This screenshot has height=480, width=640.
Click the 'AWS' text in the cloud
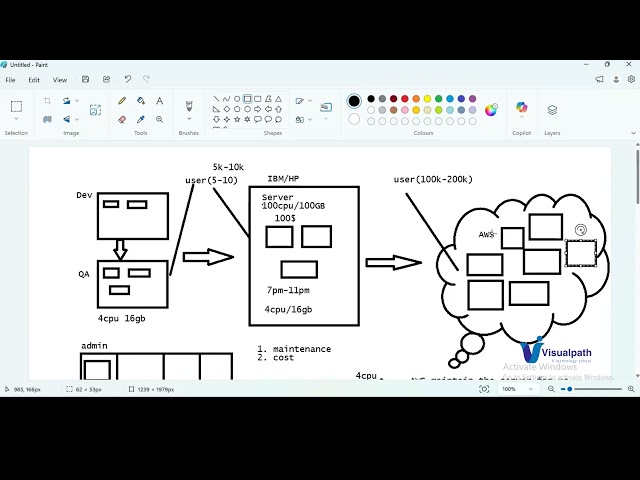pos(486,234)
